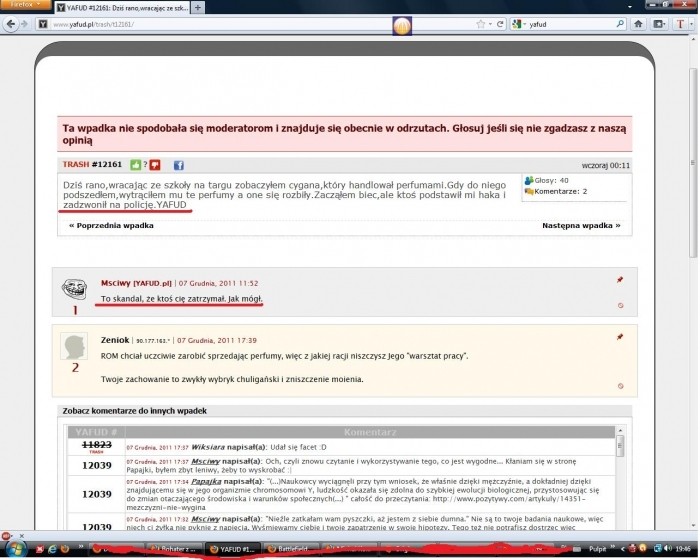The height and width of the screenshot is (560, 700).
Task: Go back with the browser back arrow
Action: 12,21
